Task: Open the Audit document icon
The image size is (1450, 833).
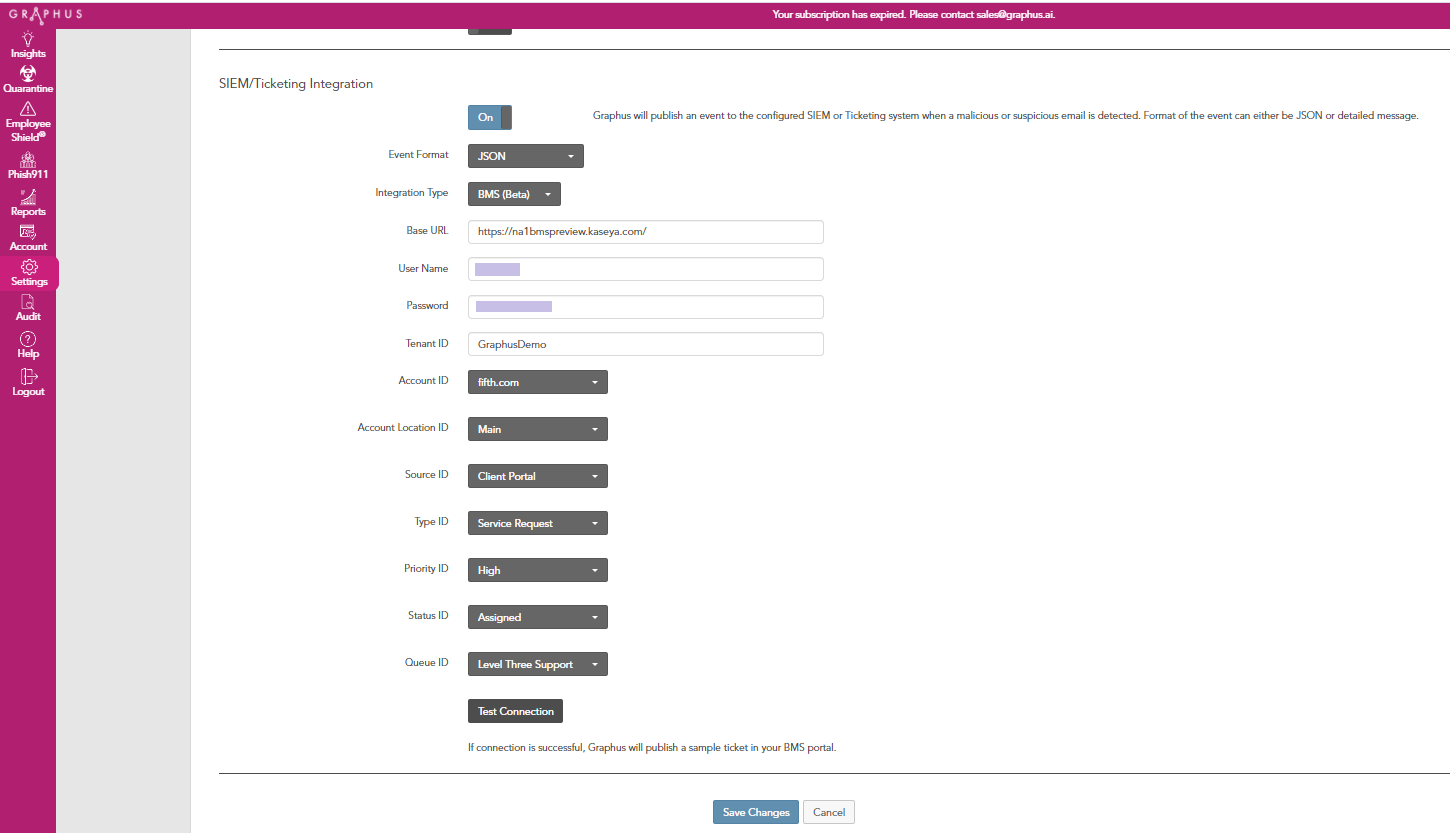Action: [x=28, y=302]
